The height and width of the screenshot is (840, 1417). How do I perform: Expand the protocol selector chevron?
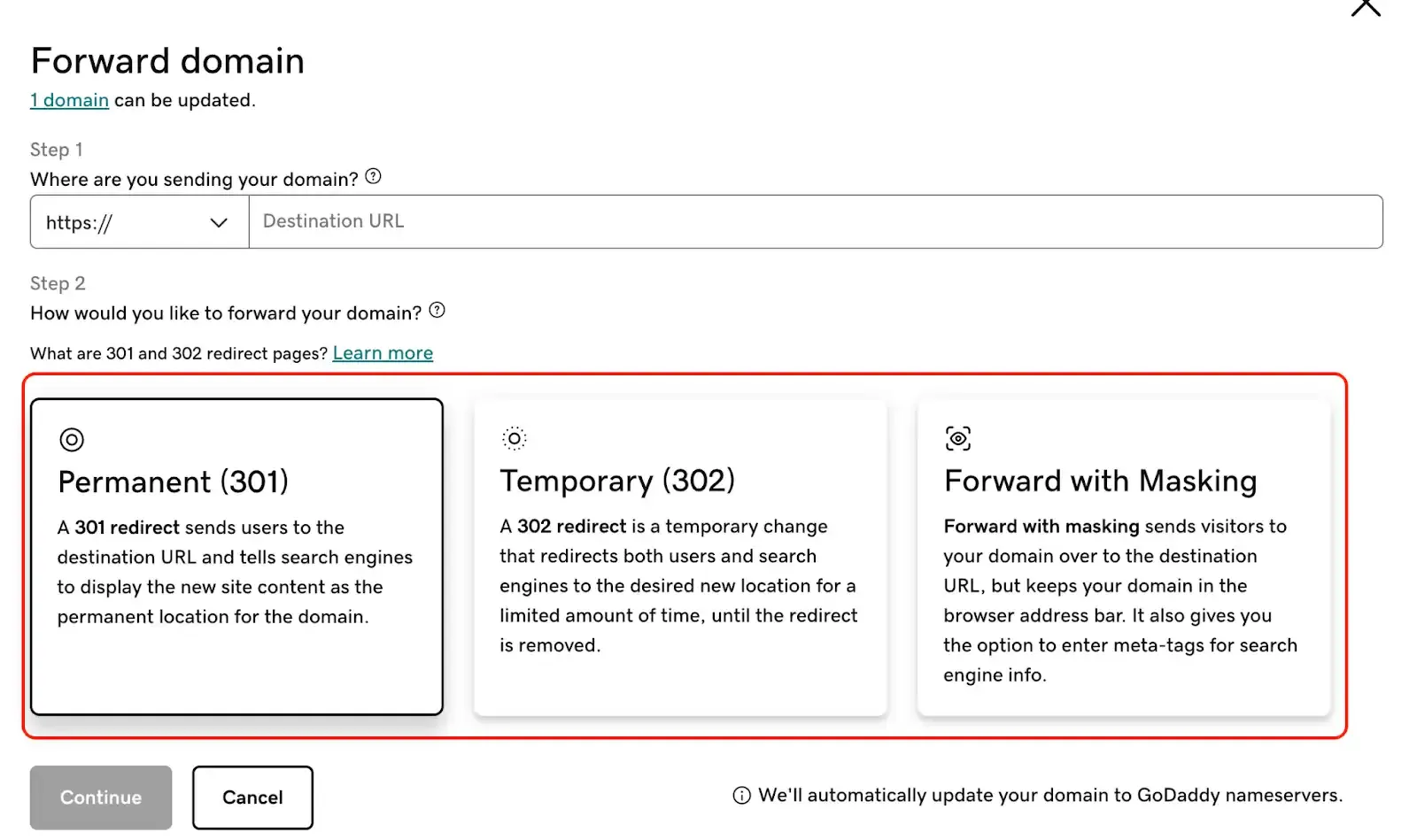coord(218,222)
